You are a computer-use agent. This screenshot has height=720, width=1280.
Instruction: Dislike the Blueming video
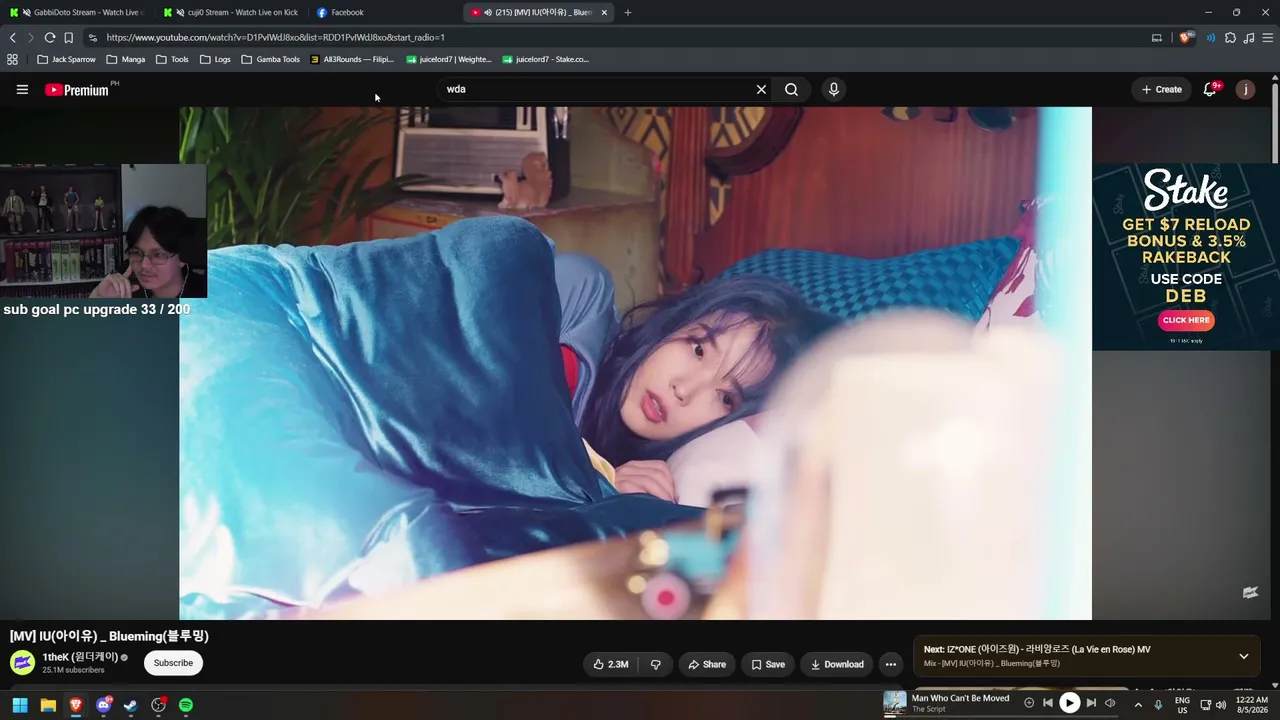656,664
